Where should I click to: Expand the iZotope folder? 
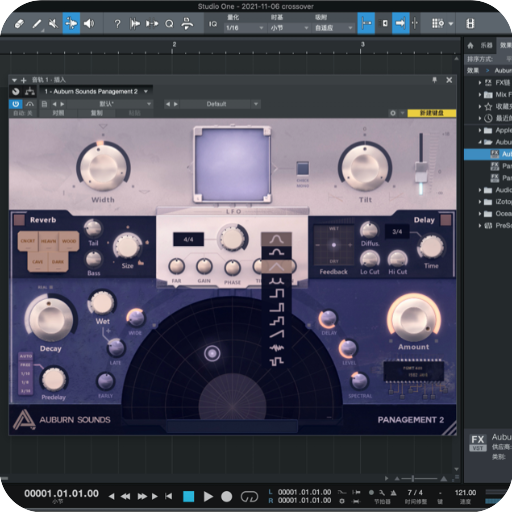pos(480,202)
